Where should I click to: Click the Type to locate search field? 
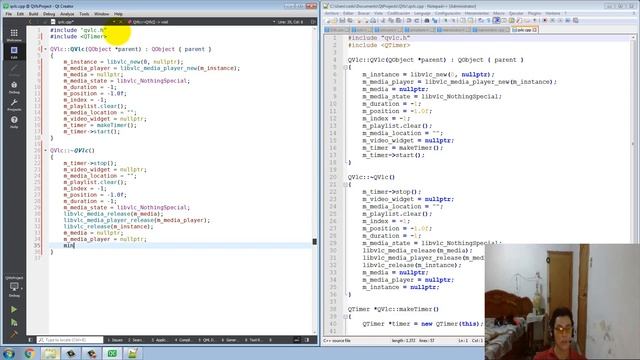coord(70,340)
